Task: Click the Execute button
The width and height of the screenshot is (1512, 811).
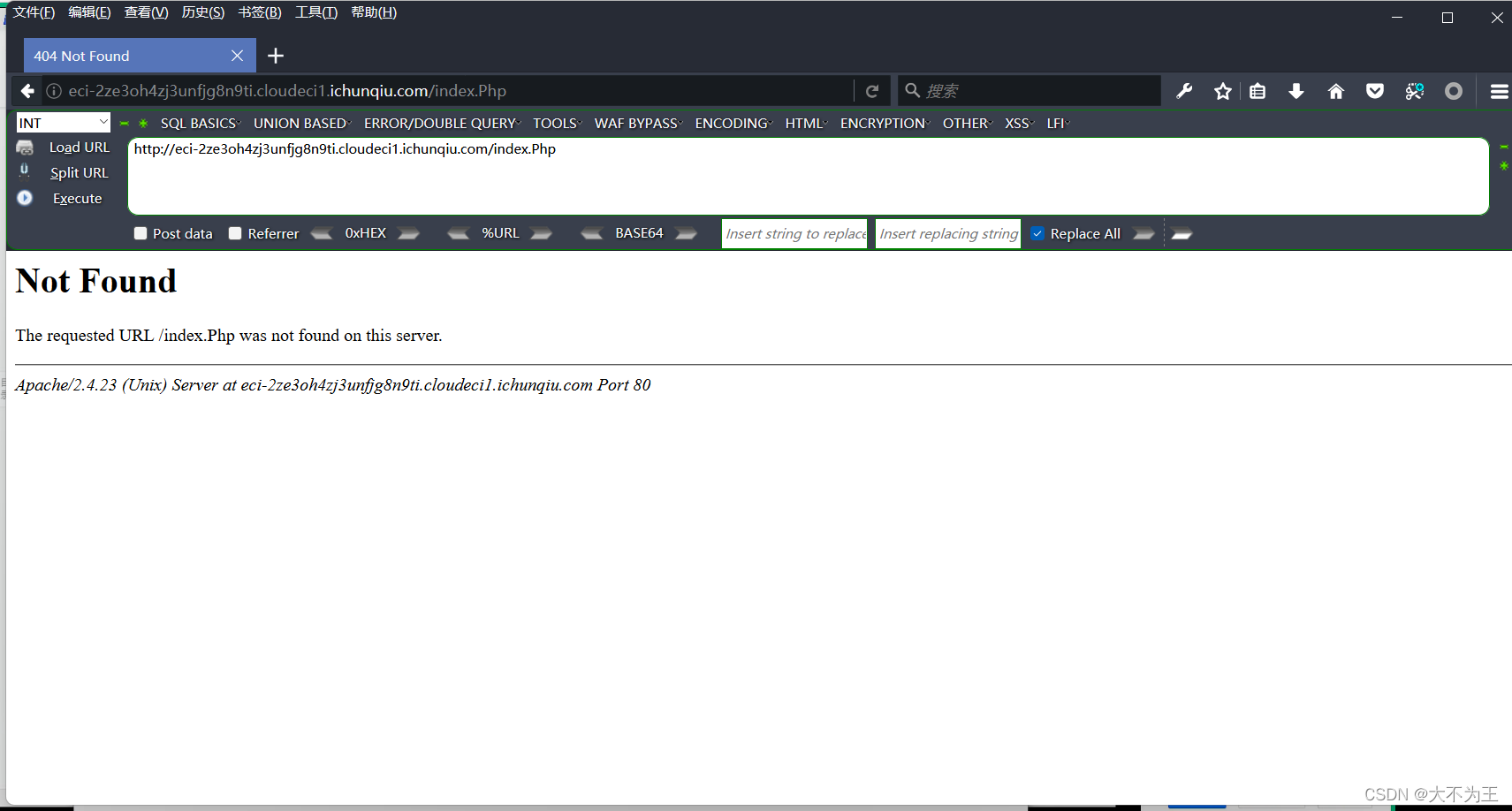Action: [x=78, y=199]
